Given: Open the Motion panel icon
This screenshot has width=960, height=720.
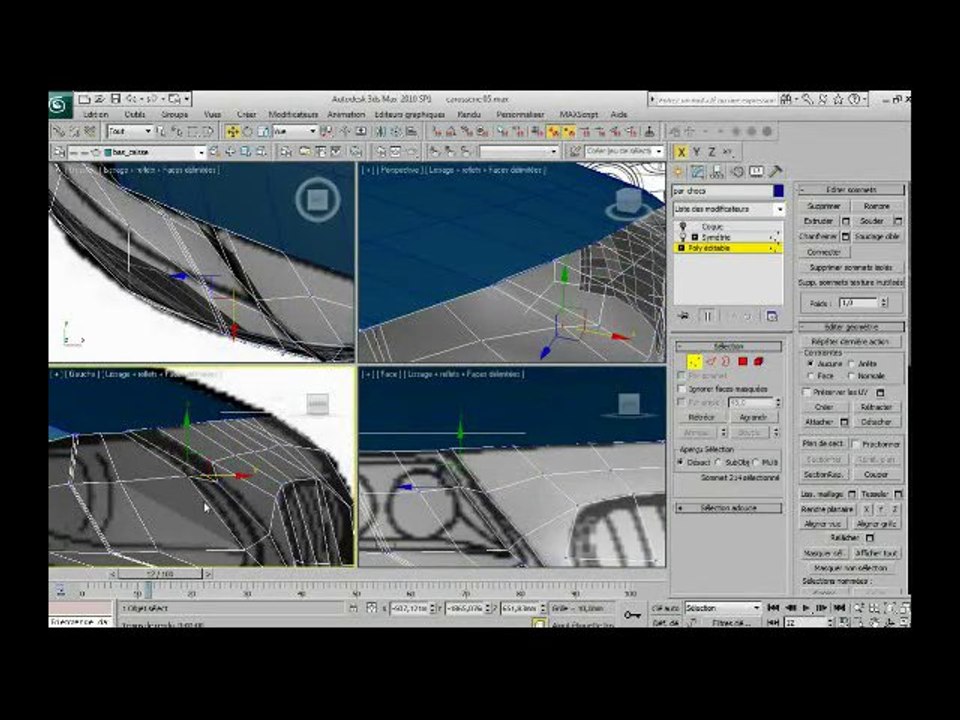Looking at the screenshot, I should [737, 172].
